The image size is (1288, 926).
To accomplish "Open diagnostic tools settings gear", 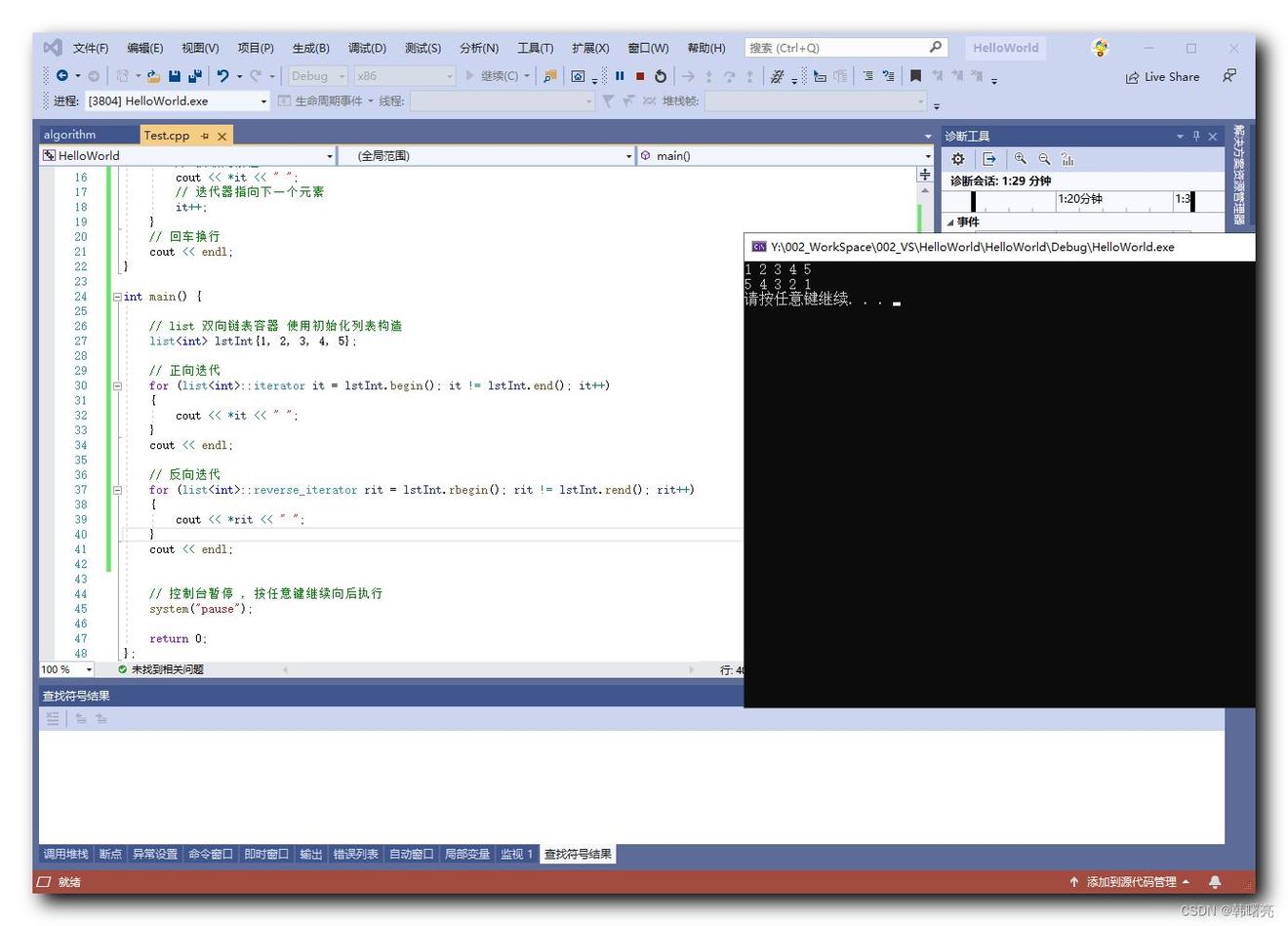I will coord(958,159).
